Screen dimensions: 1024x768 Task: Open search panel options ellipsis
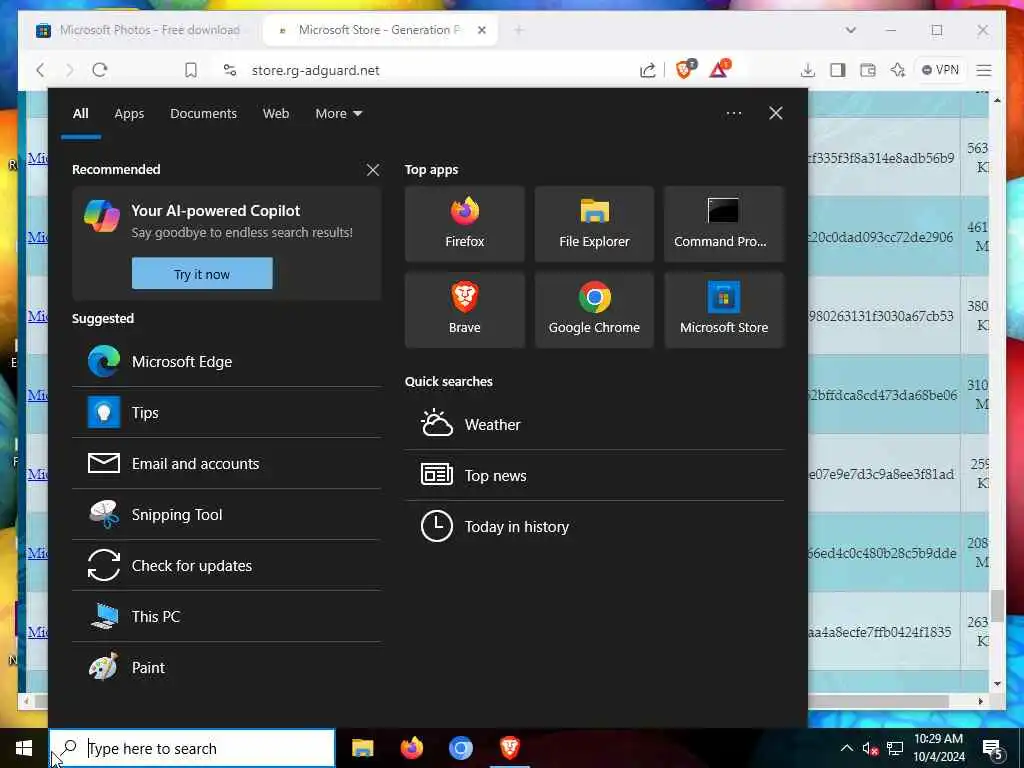point(734,114)
